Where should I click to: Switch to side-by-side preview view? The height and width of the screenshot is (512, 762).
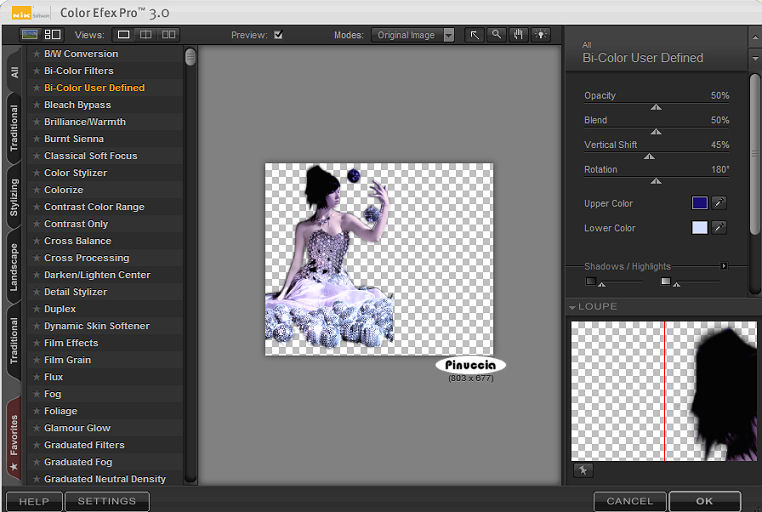point(168,35)
